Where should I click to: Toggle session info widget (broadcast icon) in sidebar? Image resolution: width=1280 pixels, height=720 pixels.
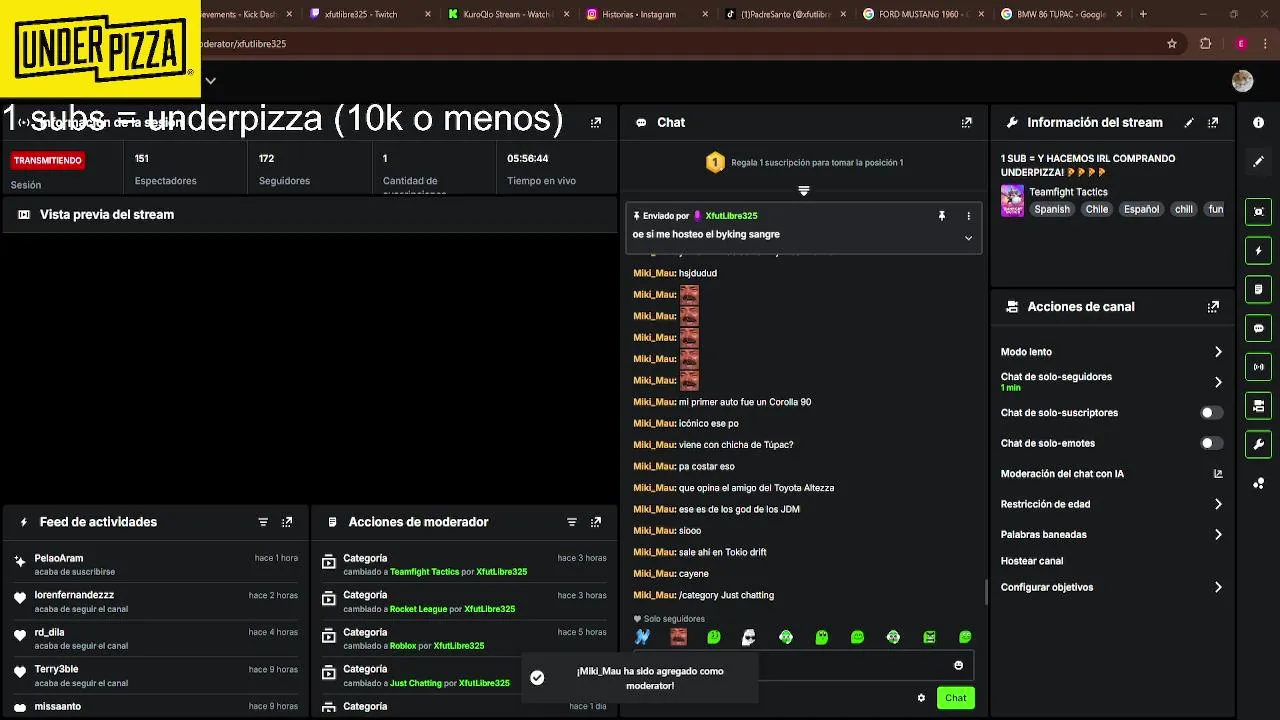1258,367
